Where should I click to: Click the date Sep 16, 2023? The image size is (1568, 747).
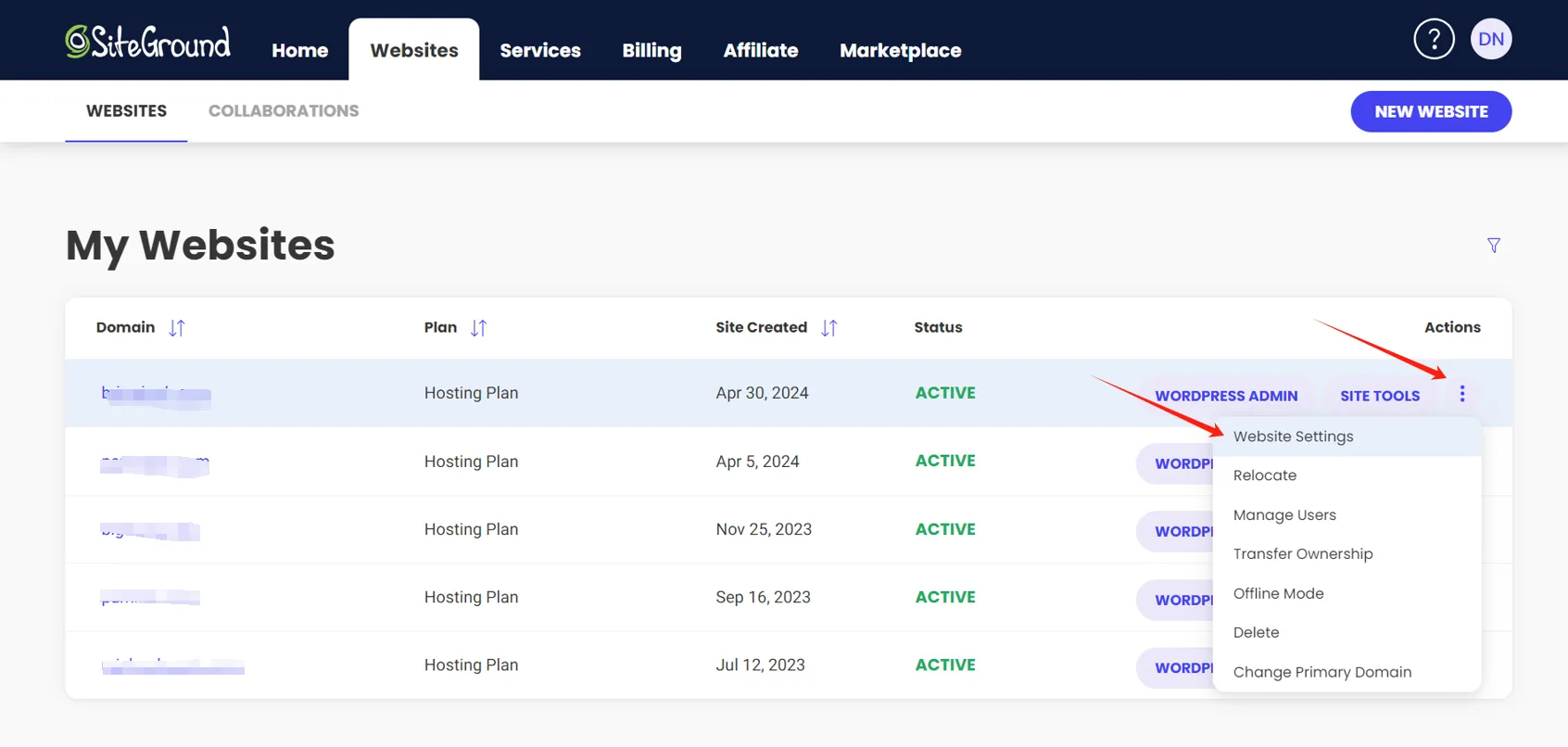click(x=763, y=597)
